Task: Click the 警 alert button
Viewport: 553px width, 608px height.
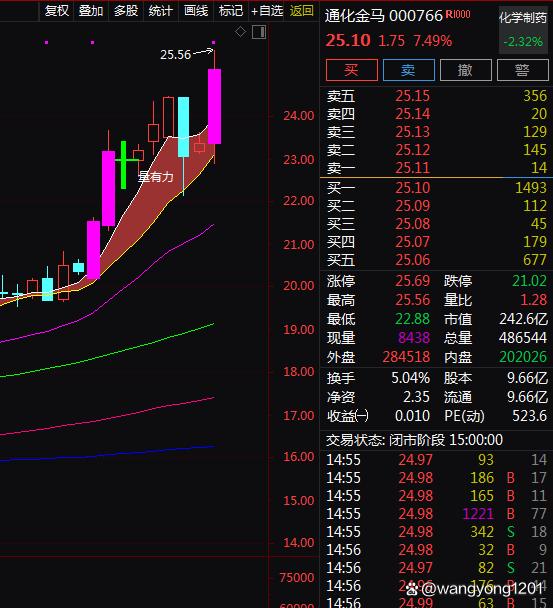Action: point(523,70)
